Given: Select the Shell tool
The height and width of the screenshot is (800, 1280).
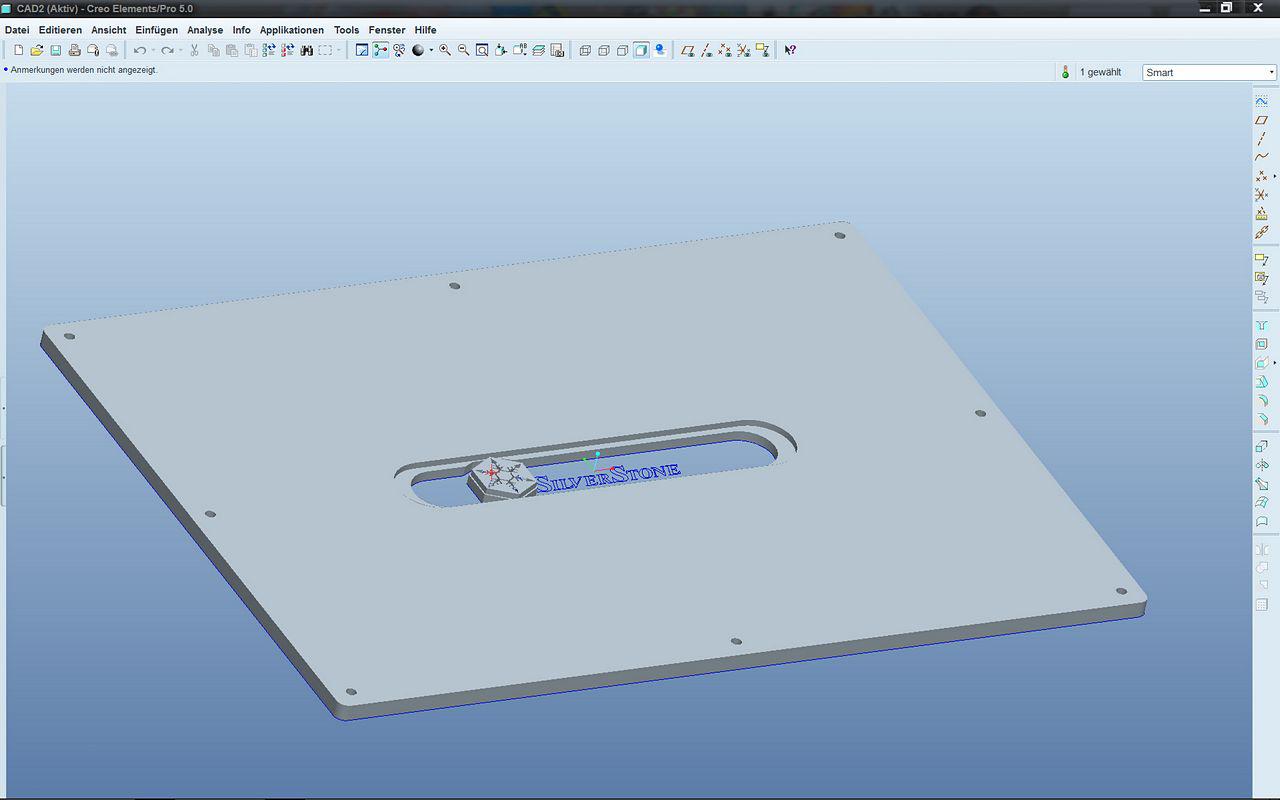Looking at the screenshot, I should (1261, 344).
